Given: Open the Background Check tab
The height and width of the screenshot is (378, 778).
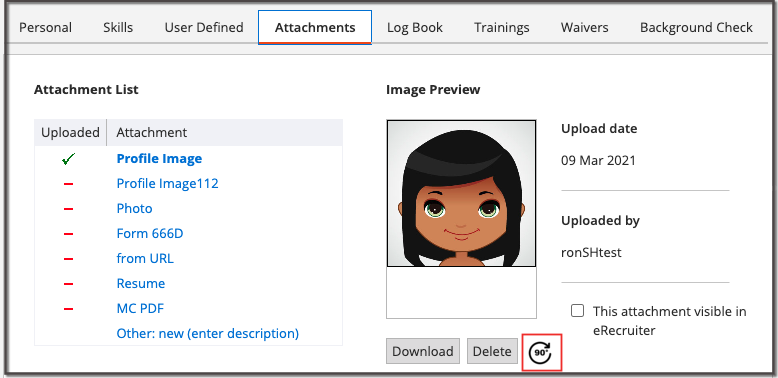Looking at the screenshot, I should tap(696, 27).
